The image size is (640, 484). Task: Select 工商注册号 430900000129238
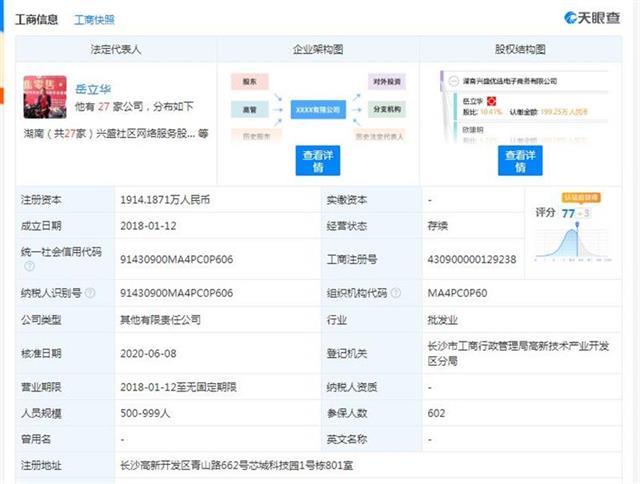[472, 259]
